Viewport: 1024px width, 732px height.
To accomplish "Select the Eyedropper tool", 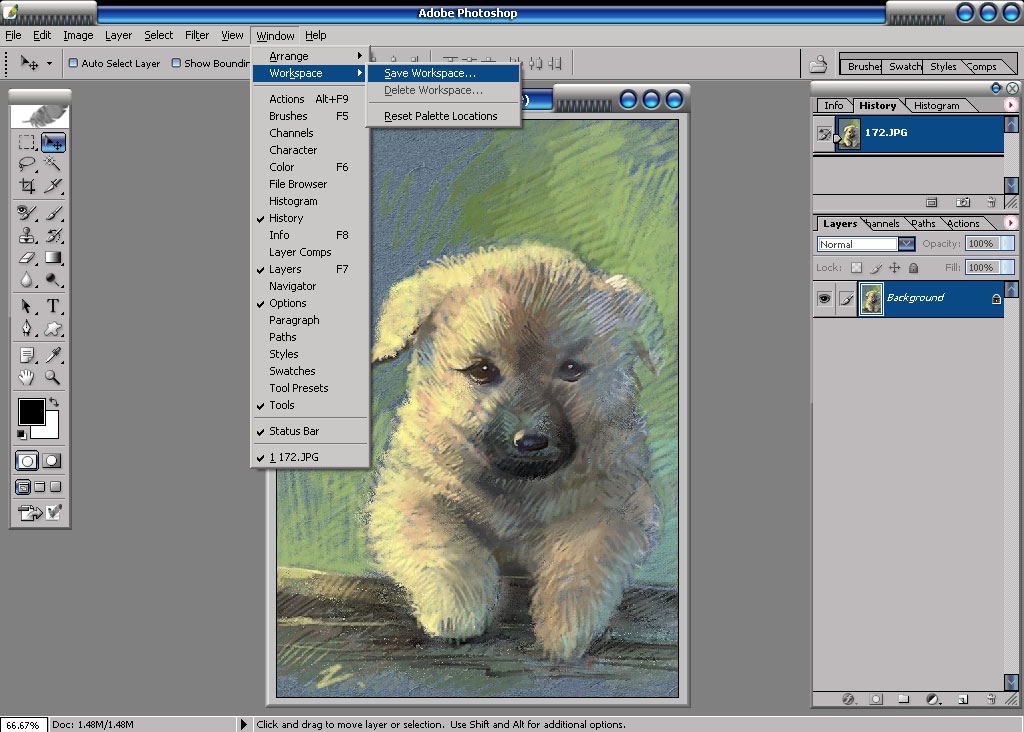I will click(53, 355).
